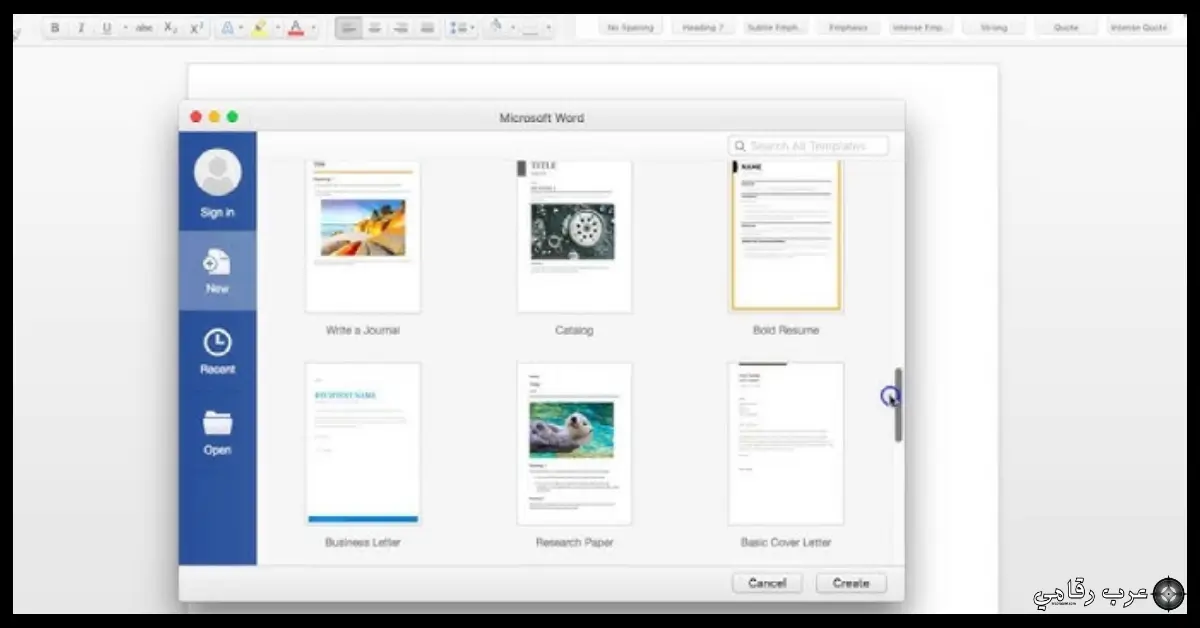This screenshot has height=628, width=1200.
Task: Apply subscript formatting icon
Action: (x=170, y=28)
